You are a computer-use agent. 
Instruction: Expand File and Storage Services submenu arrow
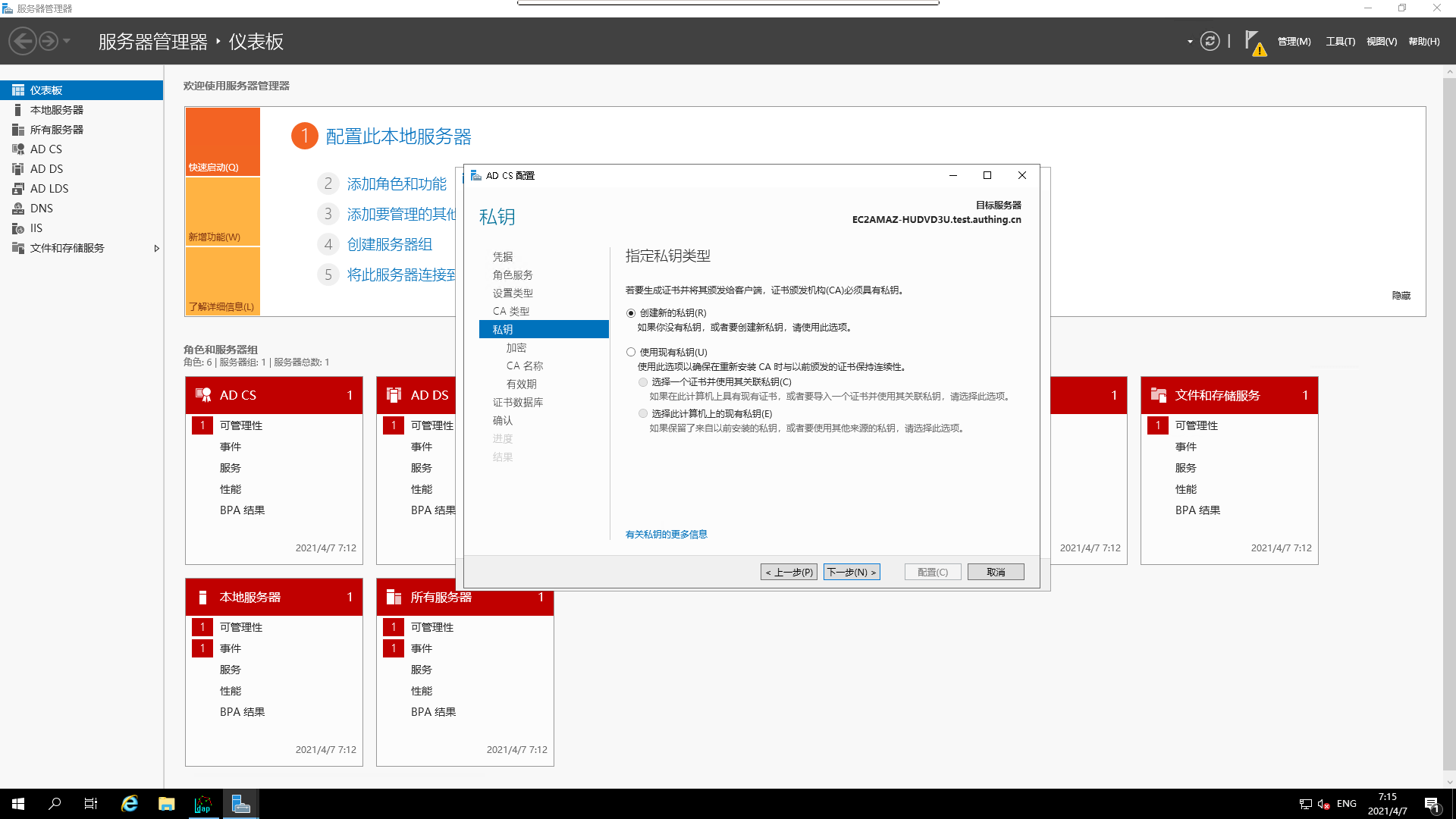tap(156, 249)
